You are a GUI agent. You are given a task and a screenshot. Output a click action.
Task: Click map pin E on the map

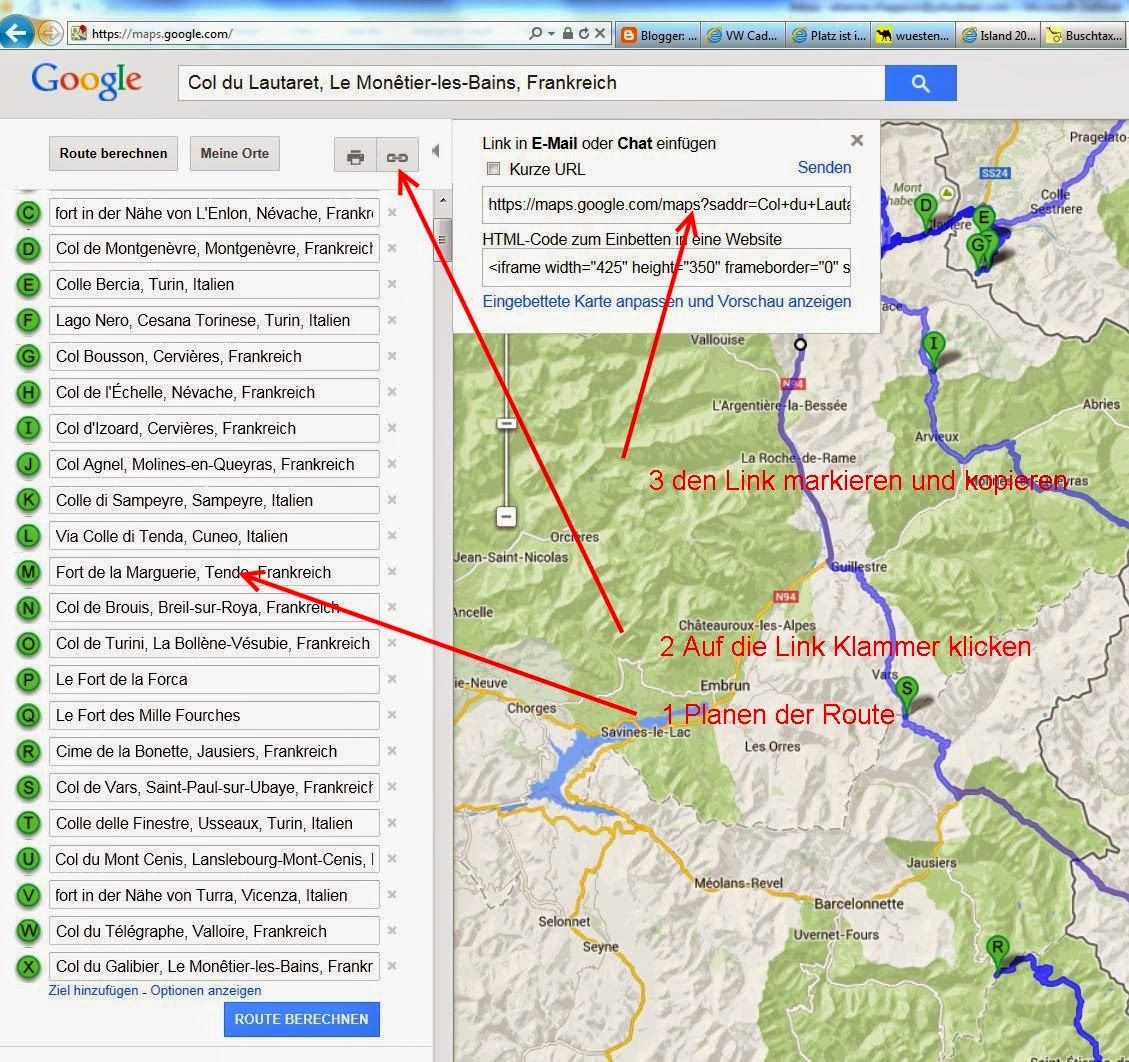(x=984, y=218)
